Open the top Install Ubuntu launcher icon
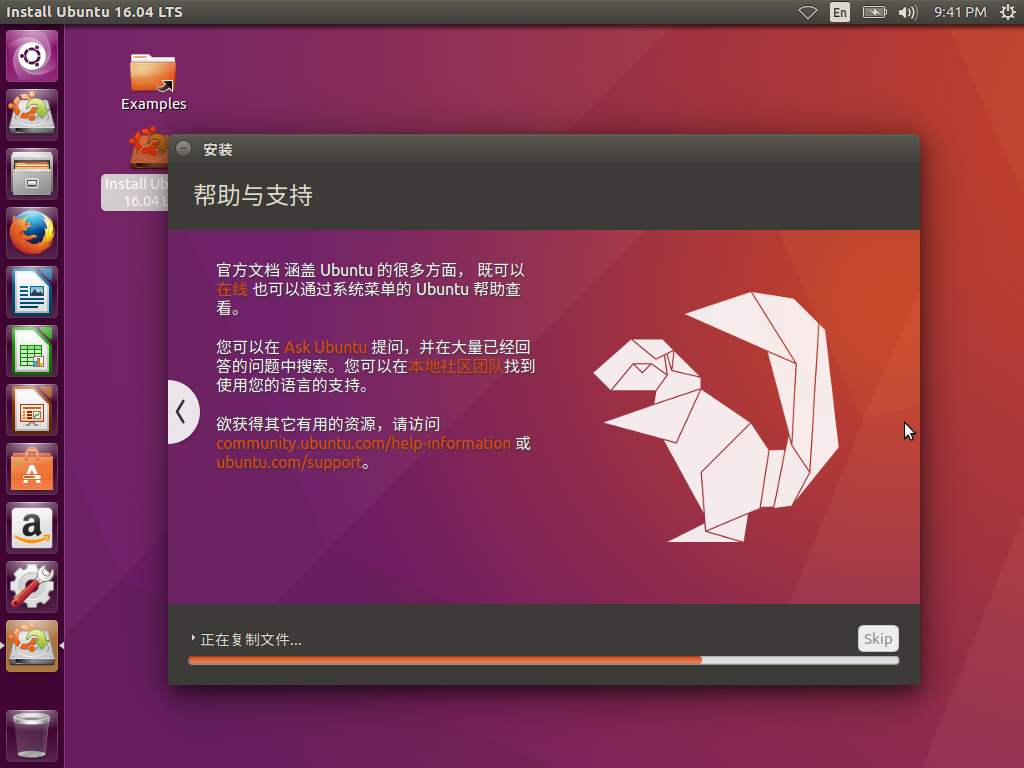1024x768 pixels. [32, 114]
